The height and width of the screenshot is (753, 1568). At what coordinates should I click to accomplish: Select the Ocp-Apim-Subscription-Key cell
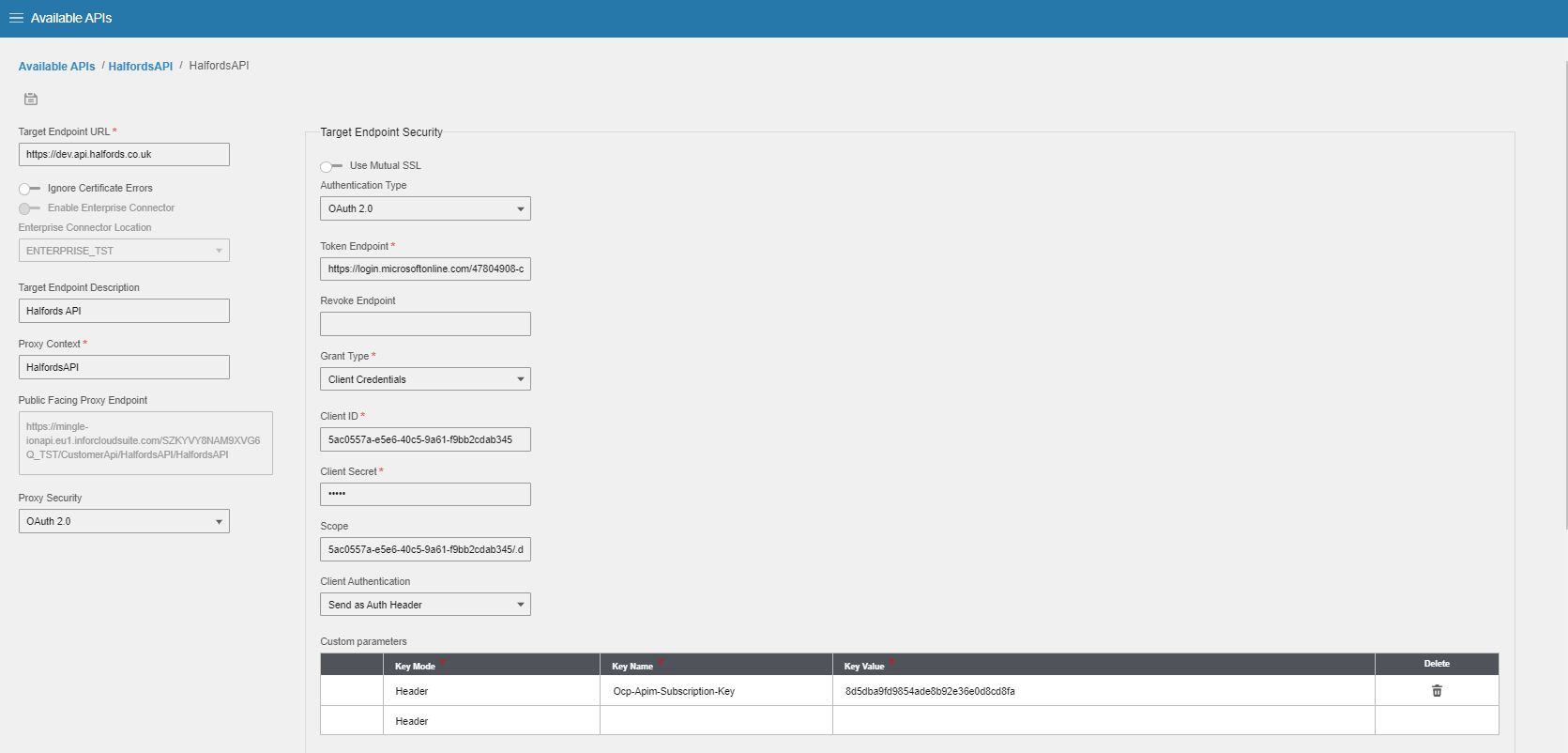[x=716, y=691]
